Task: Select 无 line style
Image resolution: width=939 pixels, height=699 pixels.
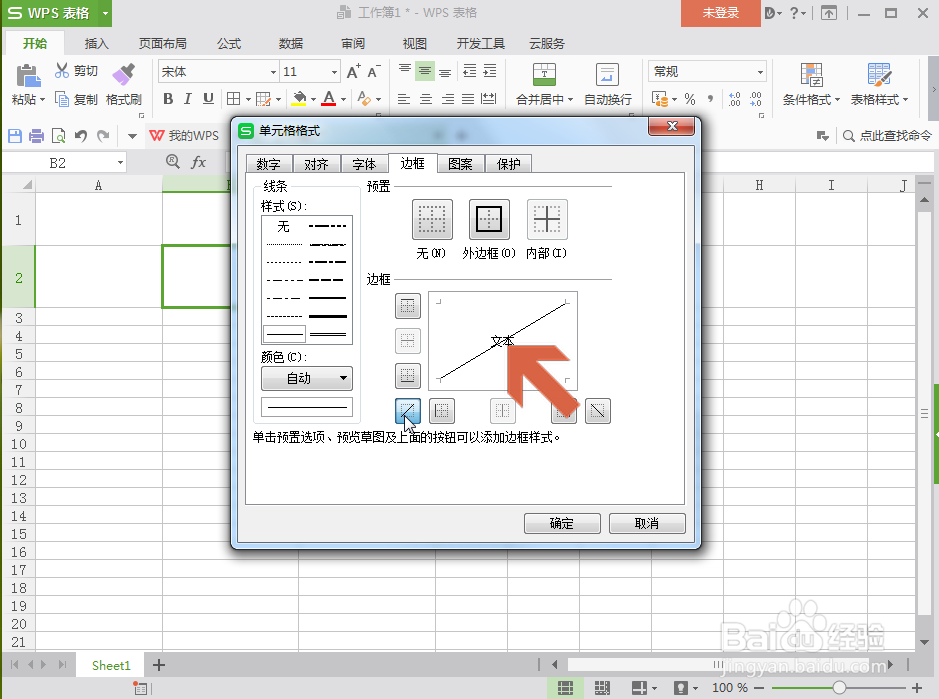Action: (x=284, y=226)
